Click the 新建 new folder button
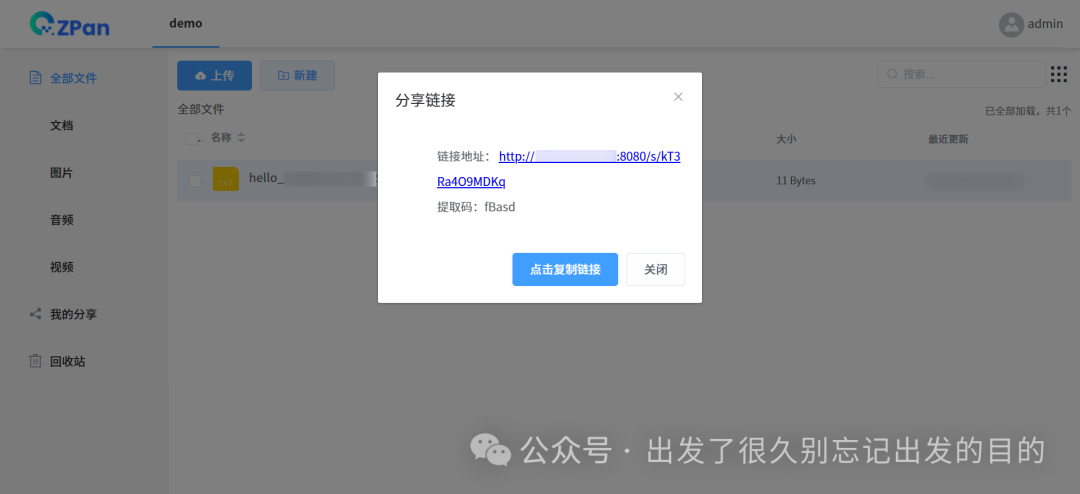The image size is (1080, 494). 298,76
